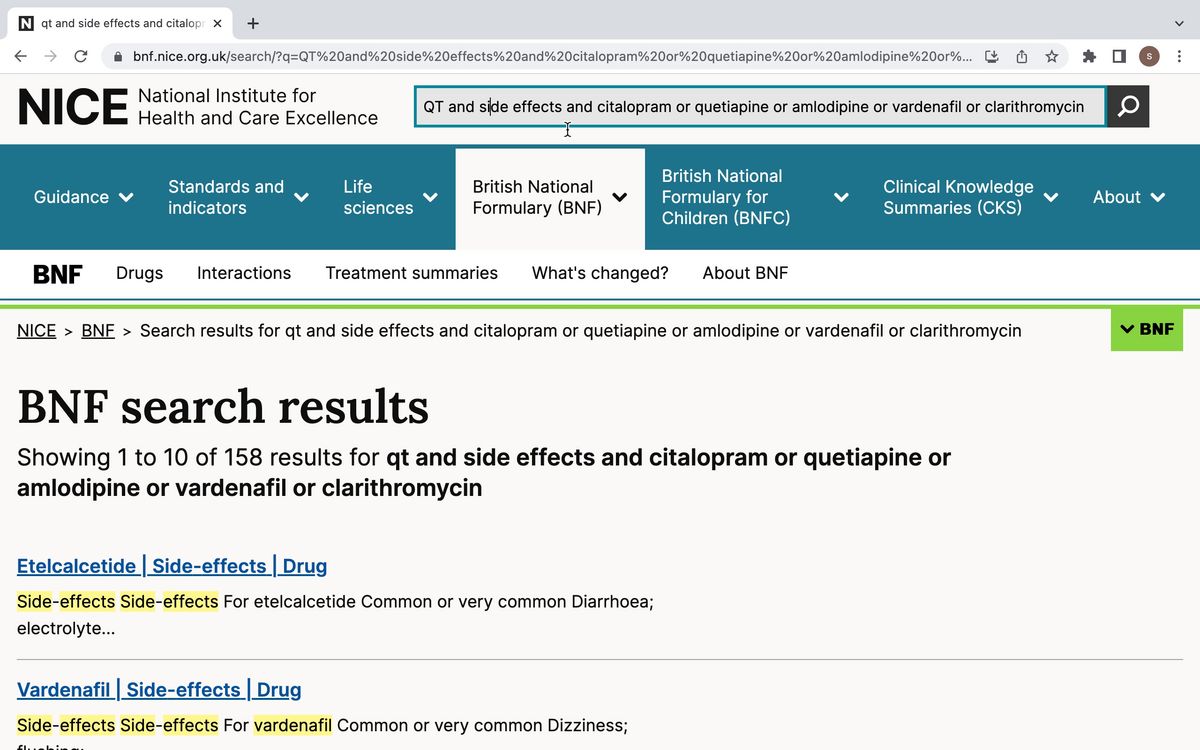Expand the About menu

[x=1129, y=197]
